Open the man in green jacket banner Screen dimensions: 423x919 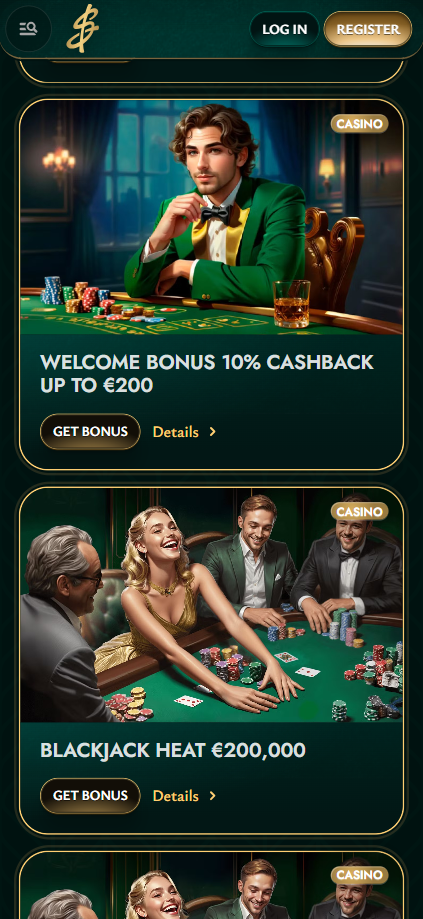212,217
